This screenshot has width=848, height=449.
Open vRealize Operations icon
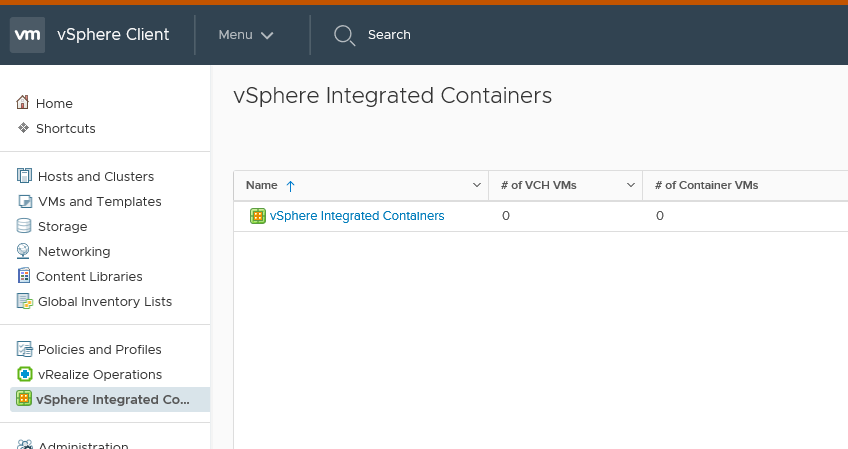(x=25, y=374)
